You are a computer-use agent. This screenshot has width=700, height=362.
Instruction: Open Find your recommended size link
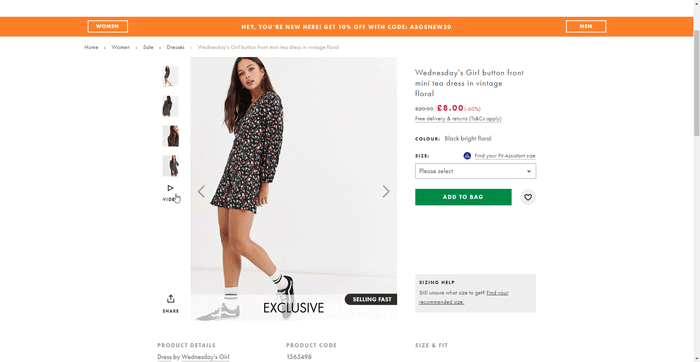[464, 297]
